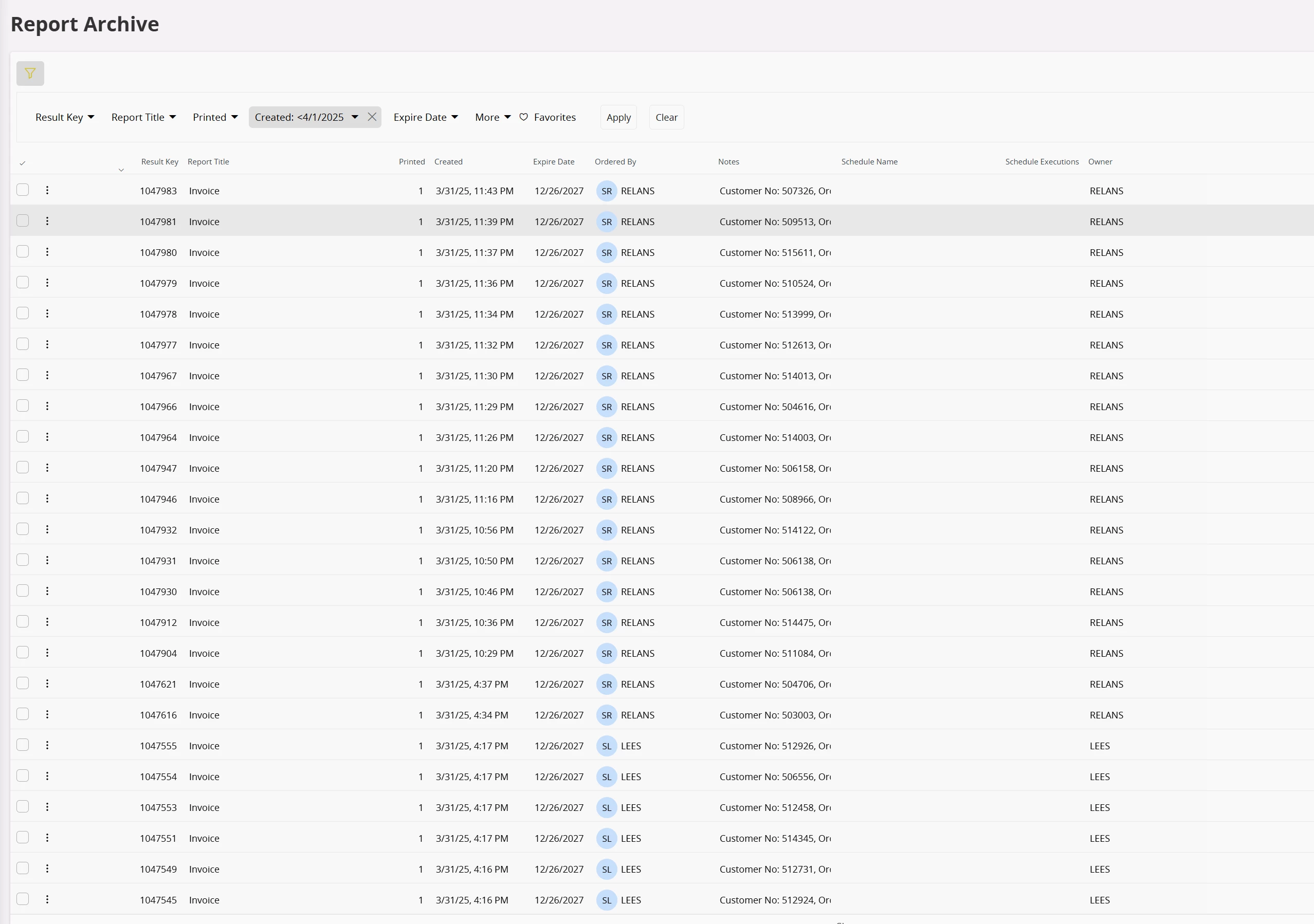
Task: Expand the header column chevron
Action: (121, 170)
